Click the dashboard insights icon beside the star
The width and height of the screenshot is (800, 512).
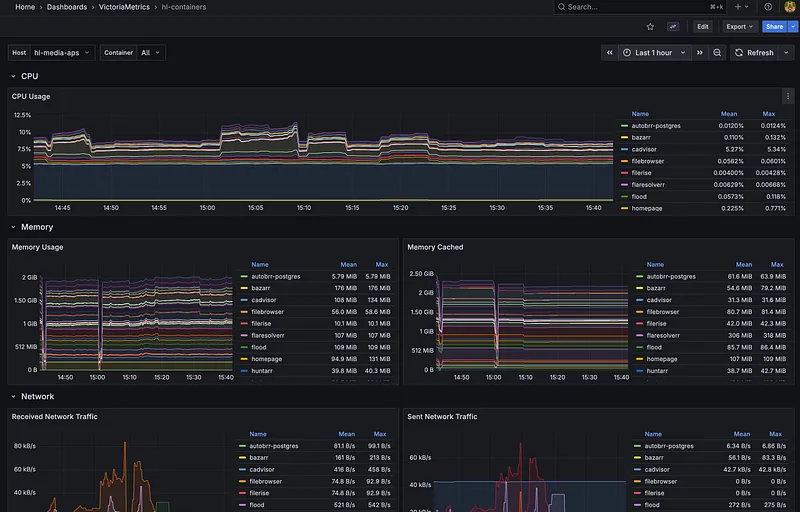(x=673, y=27)
